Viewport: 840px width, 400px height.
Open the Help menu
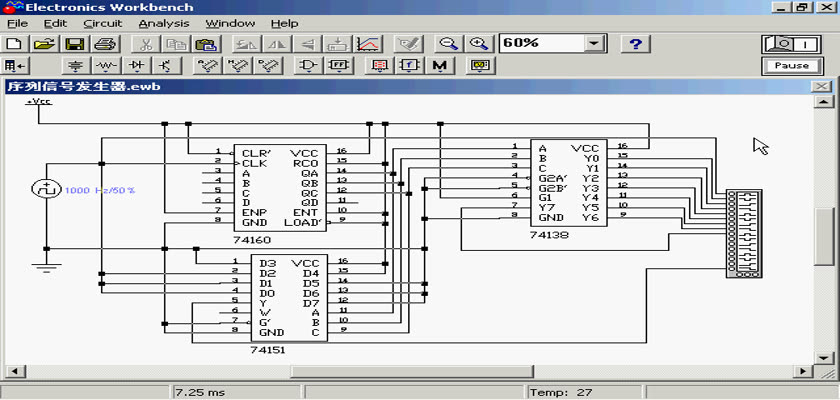[284, 24]
